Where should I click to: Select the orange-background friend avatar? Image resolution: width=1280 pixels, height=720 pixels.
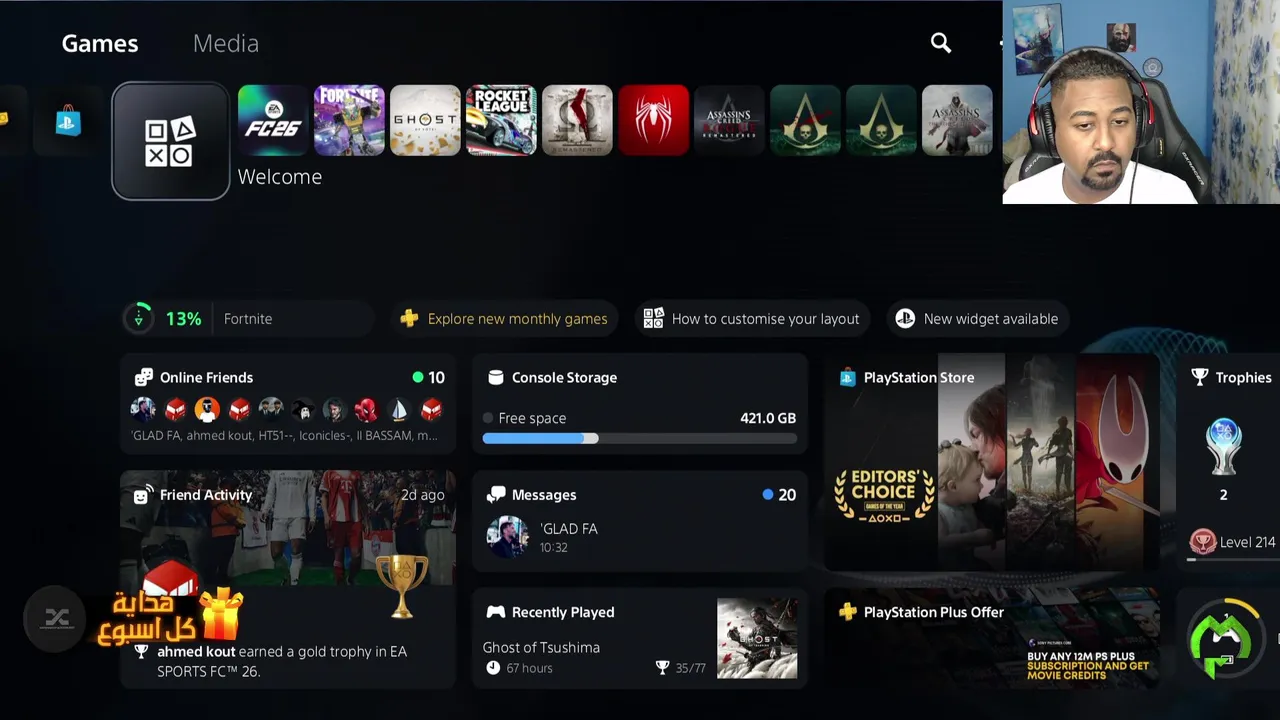(x=207, y=408)
